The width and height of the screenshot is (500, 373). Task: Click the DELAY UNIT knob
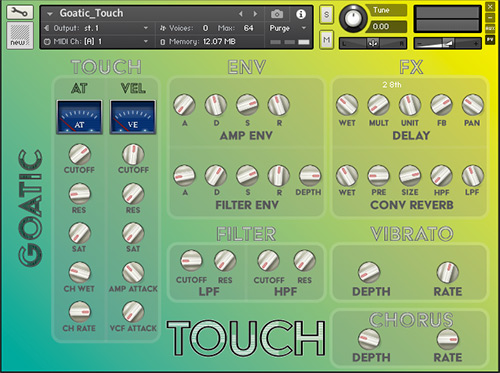(410, 105)
